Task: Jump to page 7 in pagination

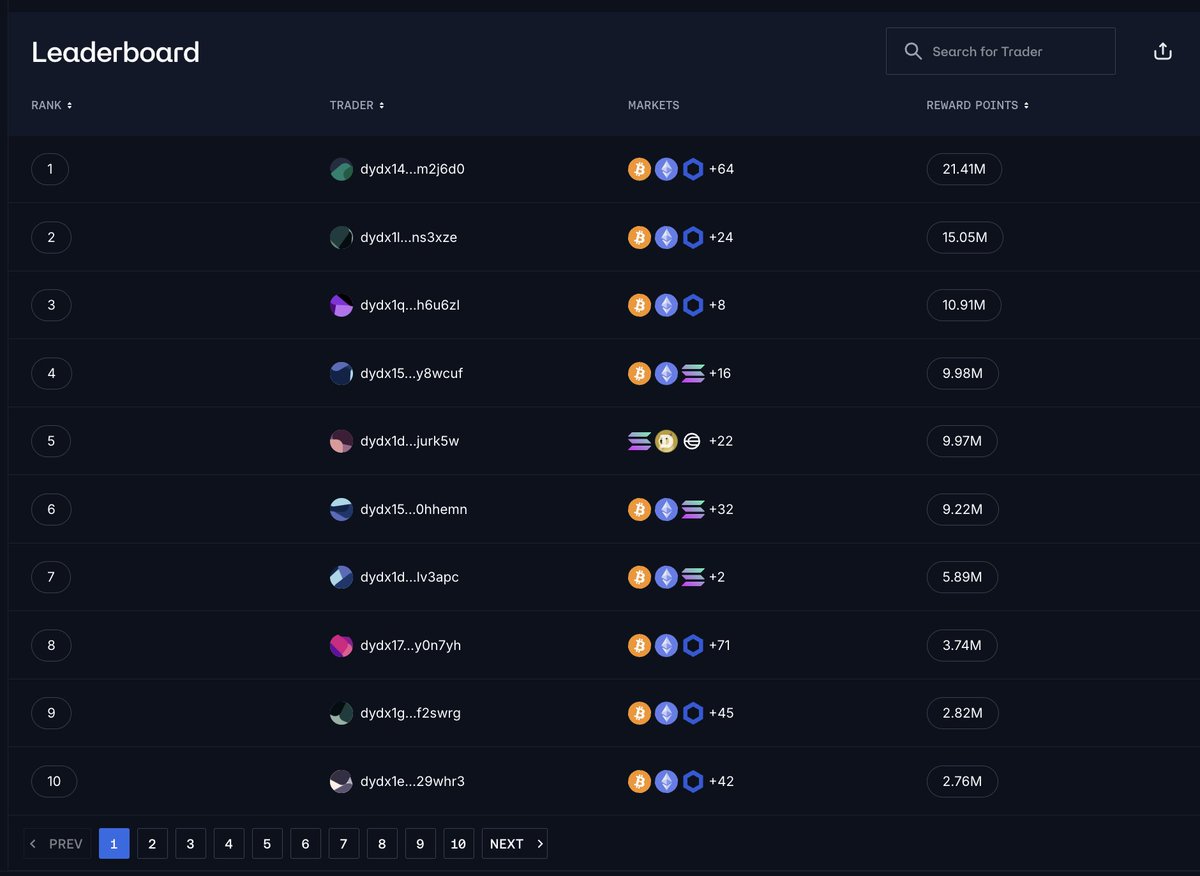Action: (x=343, y=844)
